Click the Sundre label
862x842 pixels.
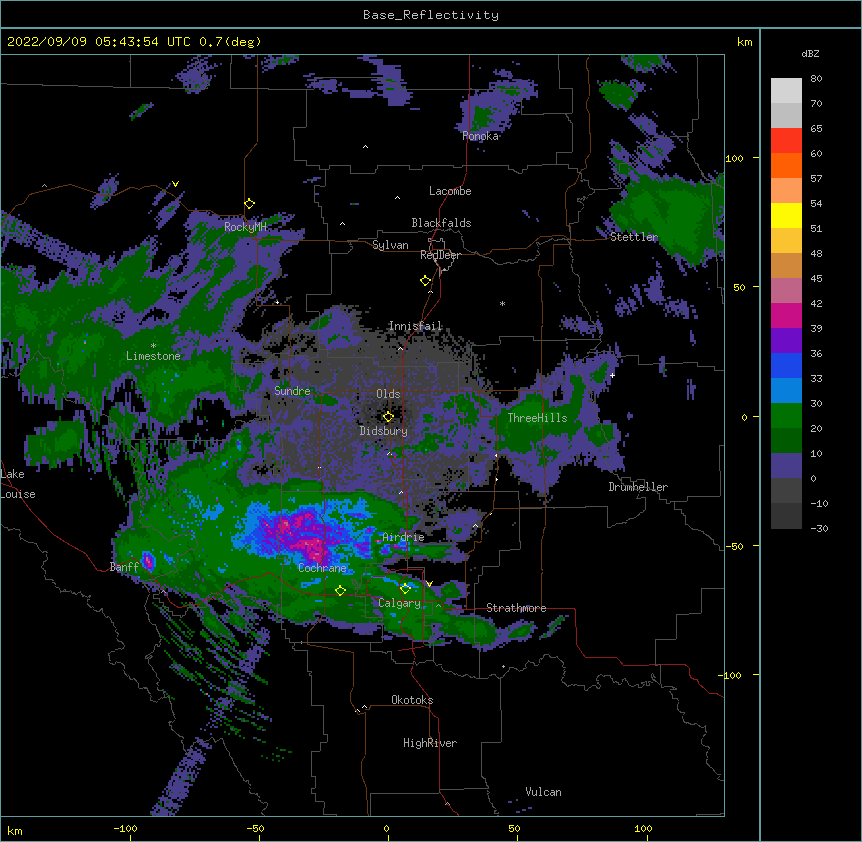pos(292,391)
